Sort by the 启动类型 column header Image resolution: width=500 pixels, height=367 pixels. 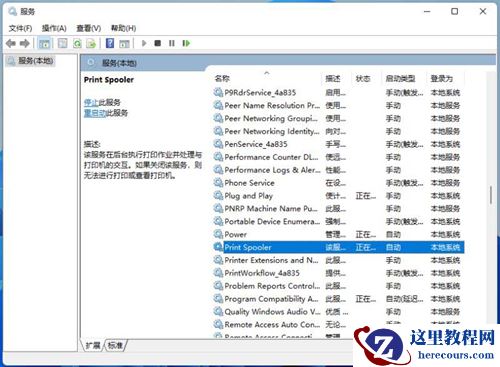tap(400, 79)
